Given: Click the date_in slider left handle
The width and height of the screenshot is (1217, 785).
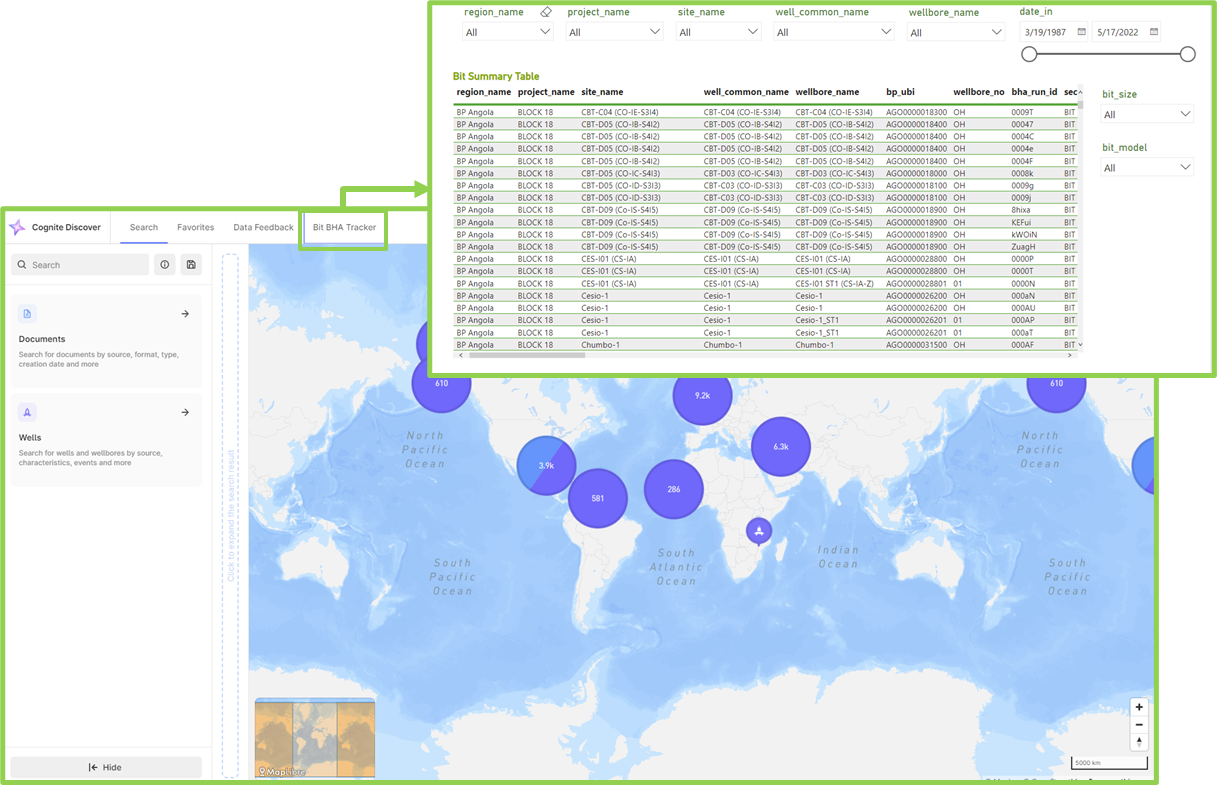Looking at the screenshot, I should click(1028, 54).
